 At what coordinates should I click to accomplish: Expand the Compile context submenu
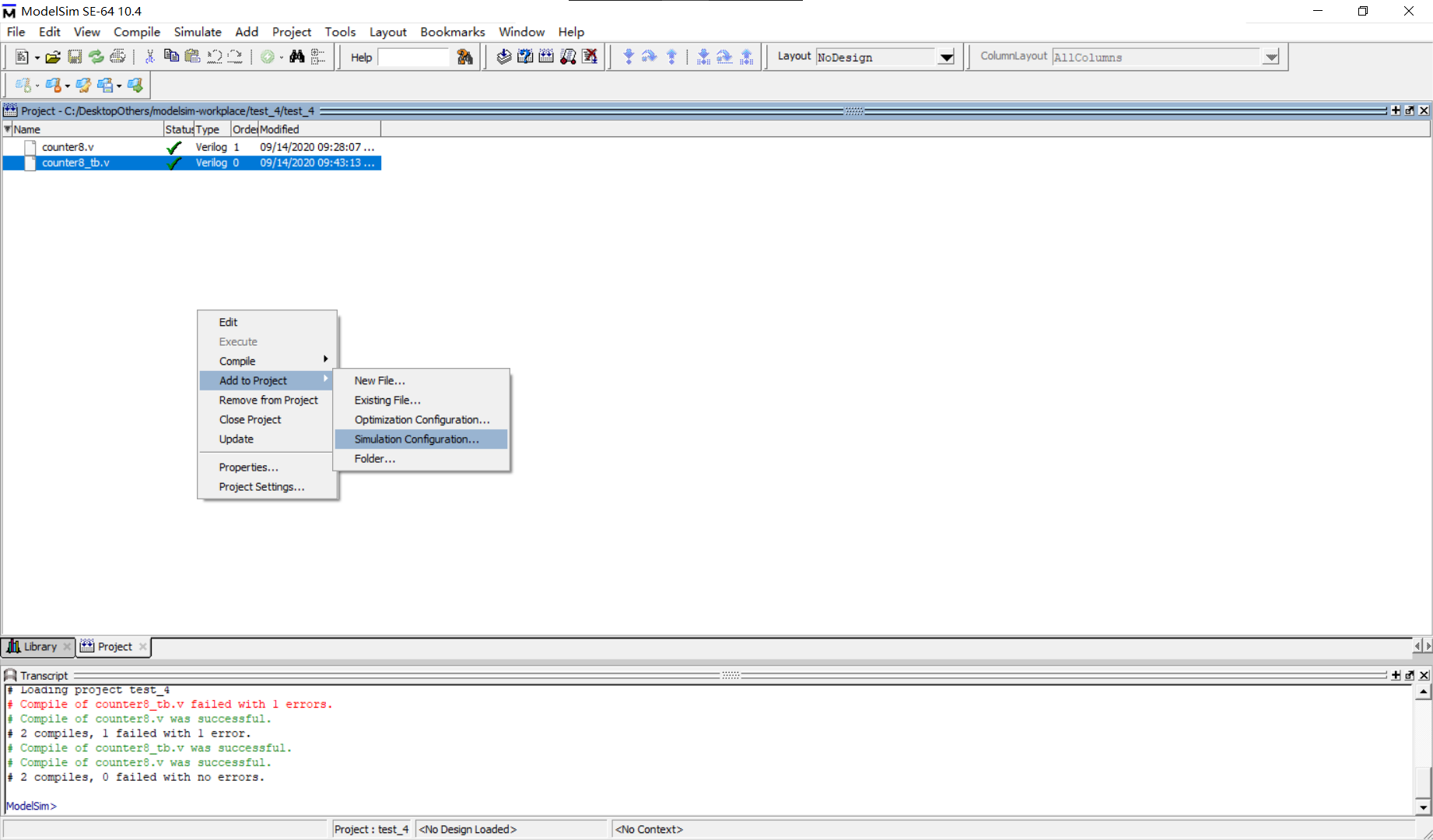tap(267, 362)
